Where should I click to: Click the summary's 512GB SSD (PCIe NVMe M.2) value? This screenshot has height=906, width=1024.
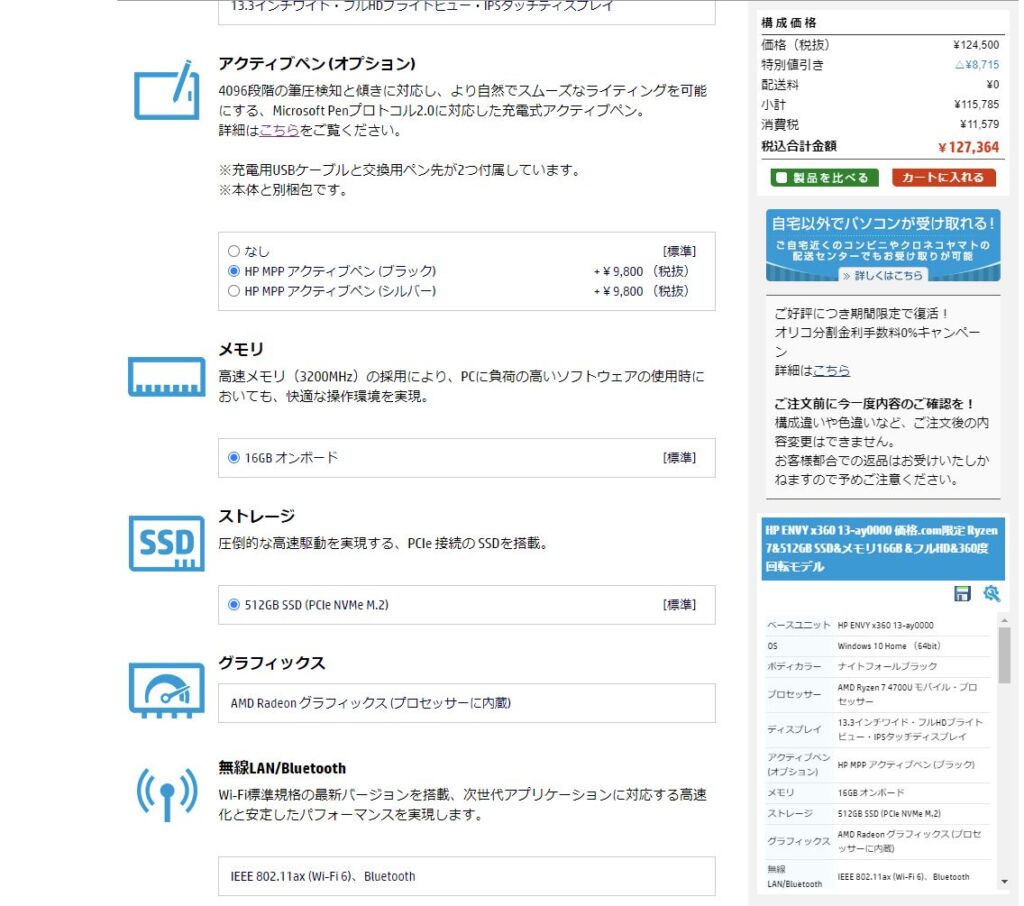[x=889, y=813]
